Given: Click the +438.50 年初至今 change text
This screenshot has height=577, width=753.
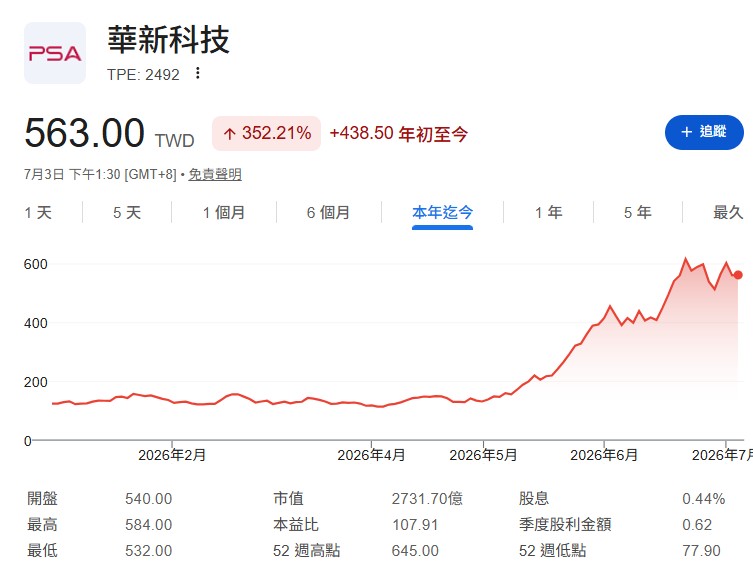Looking at the screenshot, I should (x=399, y=133).
